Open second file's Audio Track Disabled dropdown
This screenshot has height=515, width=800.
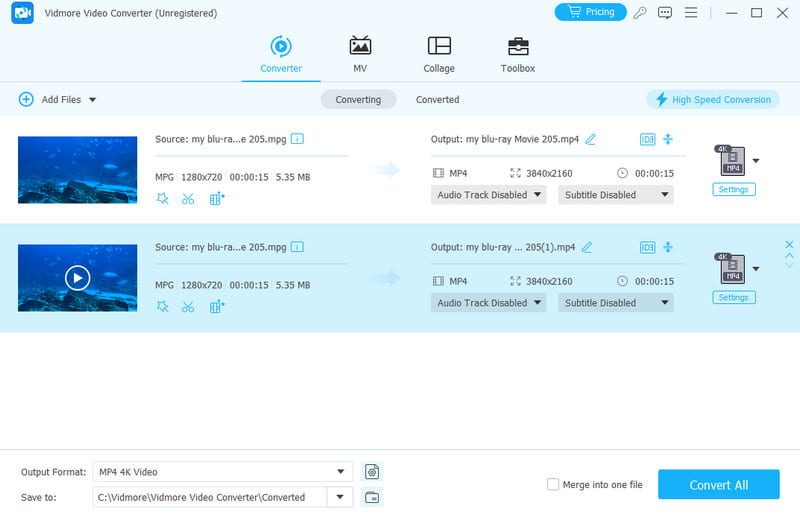pos(488,303)
